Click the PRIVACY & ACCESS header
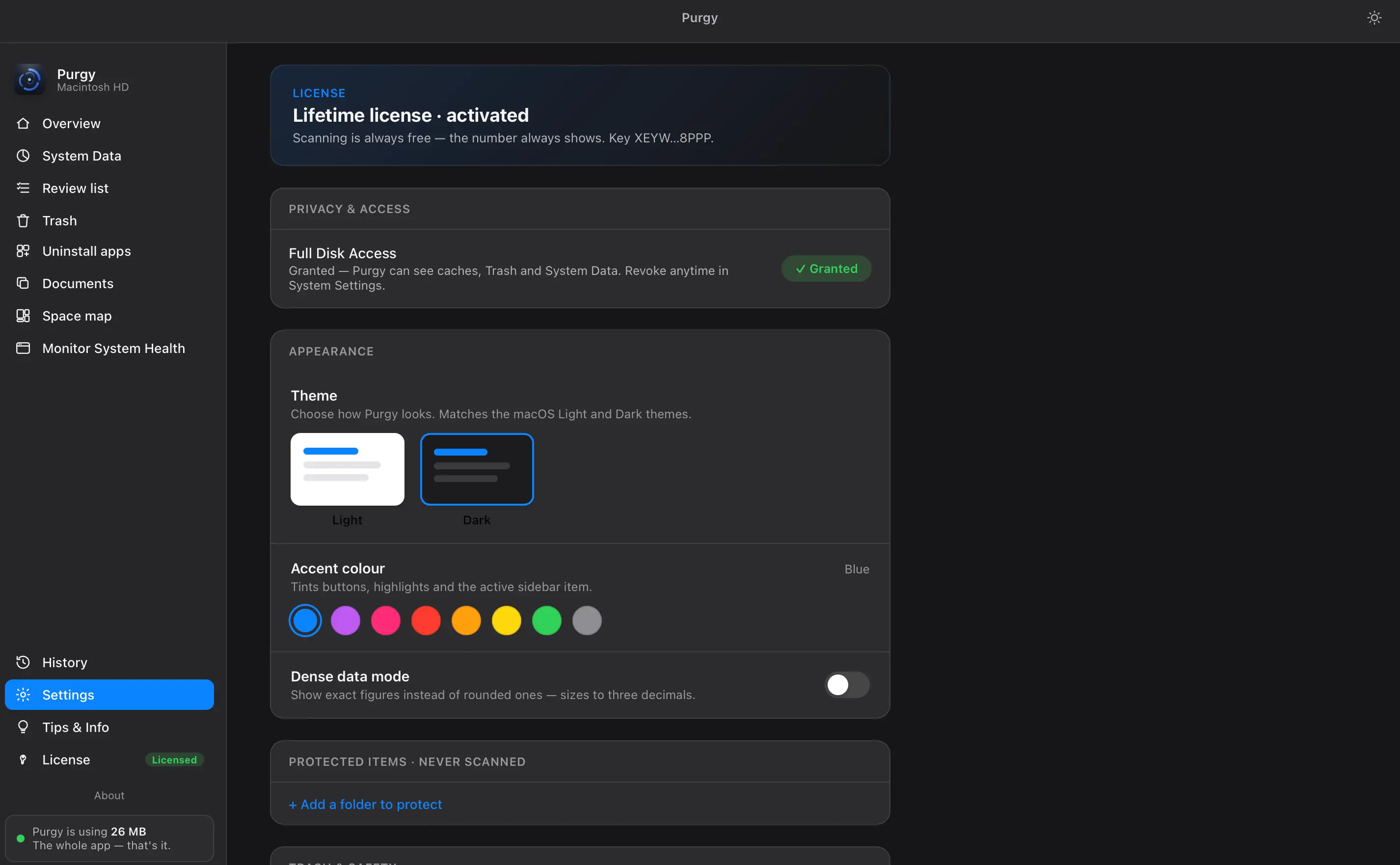The height and width of the screenshot is (865, 1400). [350, 209]
